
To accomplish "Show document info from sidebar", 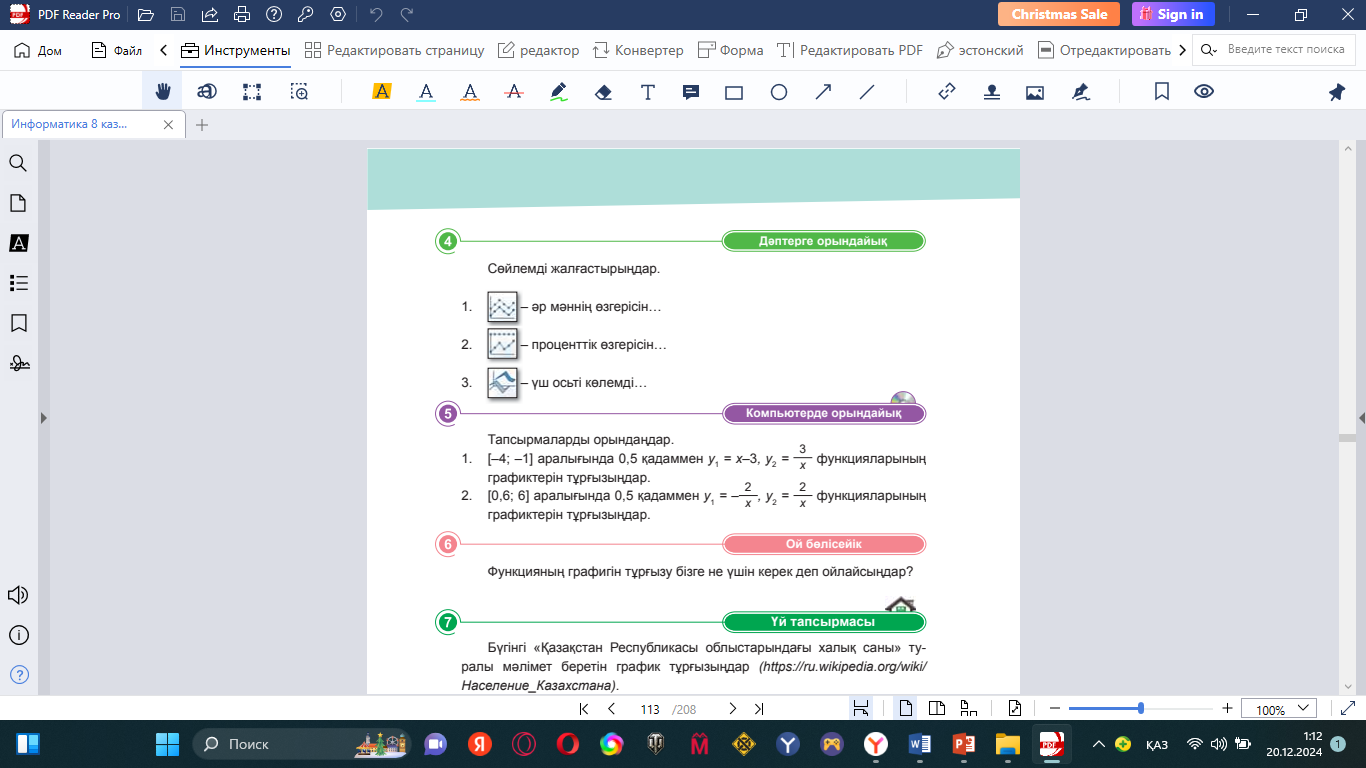I will (18, 635).
